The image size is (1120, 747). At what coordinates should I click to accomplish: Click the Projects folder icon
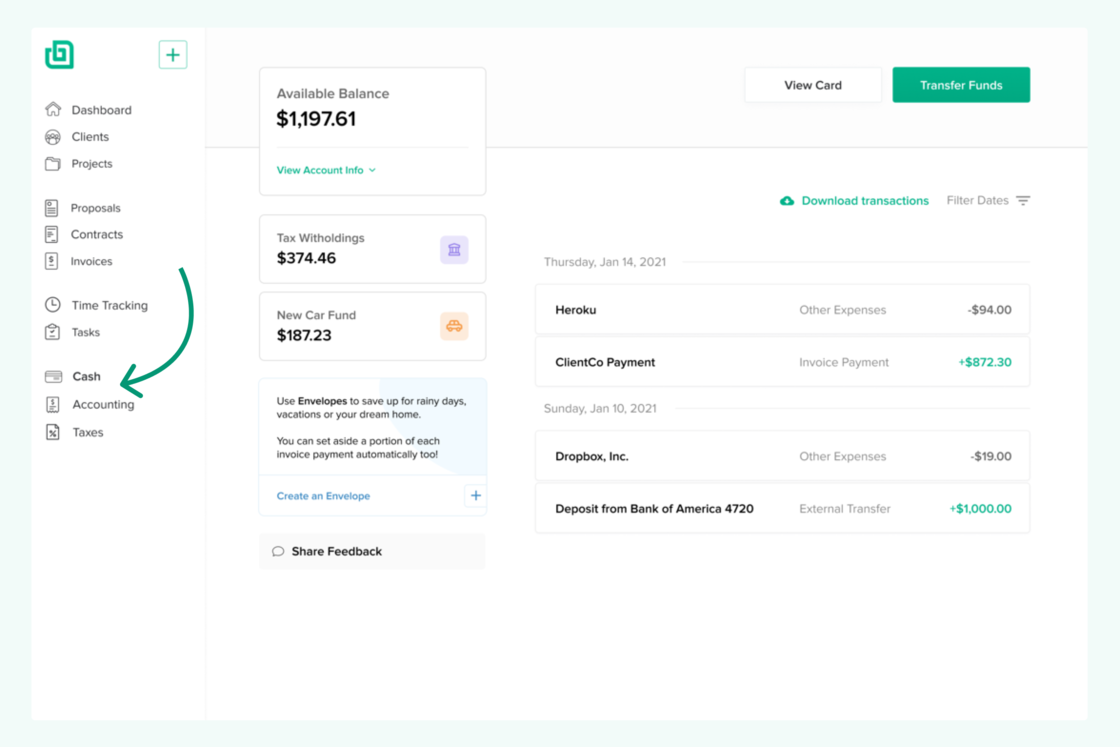click(x=53, y=164)
